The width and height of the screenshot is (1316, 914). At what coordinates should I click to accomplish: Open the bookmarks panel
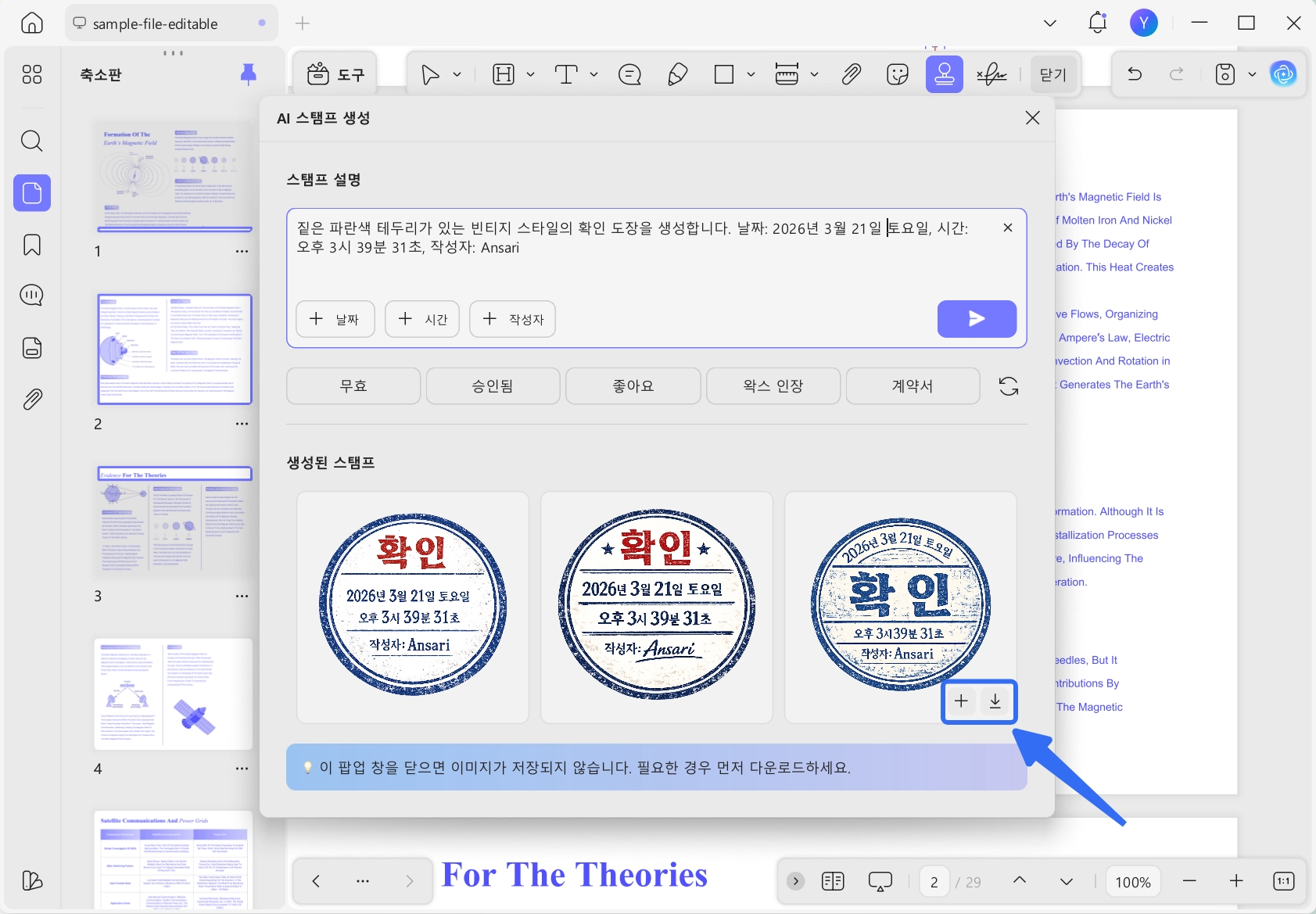(32, 245)
